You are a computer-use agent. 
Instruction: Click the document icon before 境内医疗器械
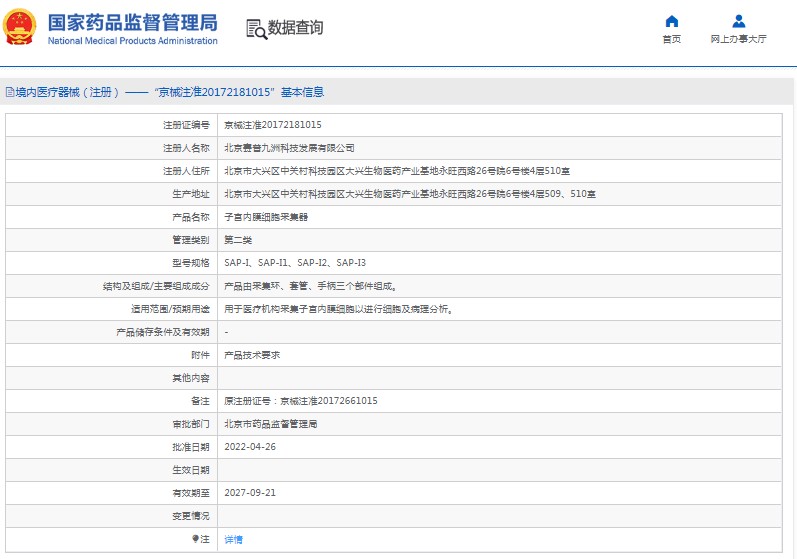tap(9, 92)
